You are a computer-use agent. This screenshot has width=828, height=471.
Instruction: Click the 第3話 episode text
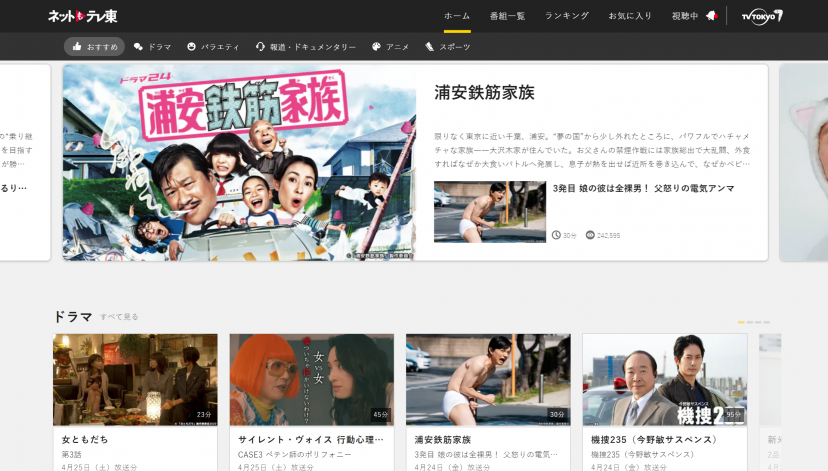click(71, 454)
